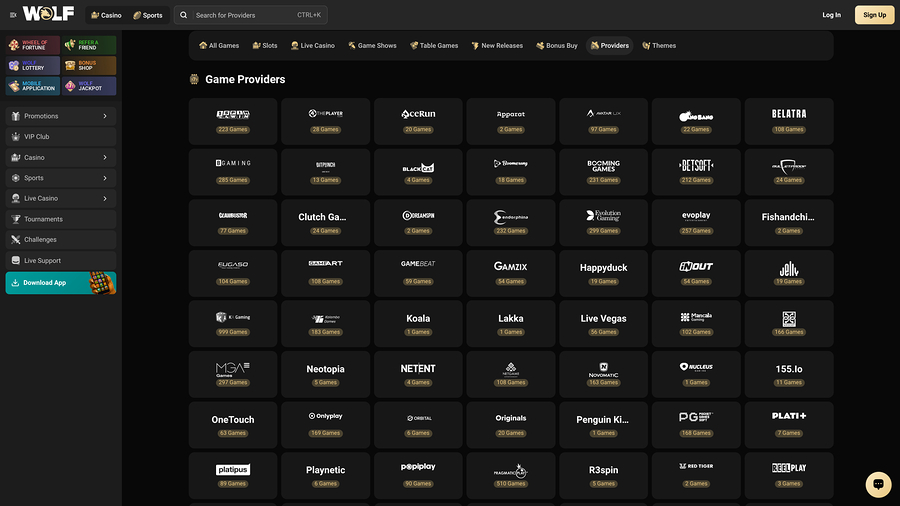Switch to the All Games tab

point(219,45)
